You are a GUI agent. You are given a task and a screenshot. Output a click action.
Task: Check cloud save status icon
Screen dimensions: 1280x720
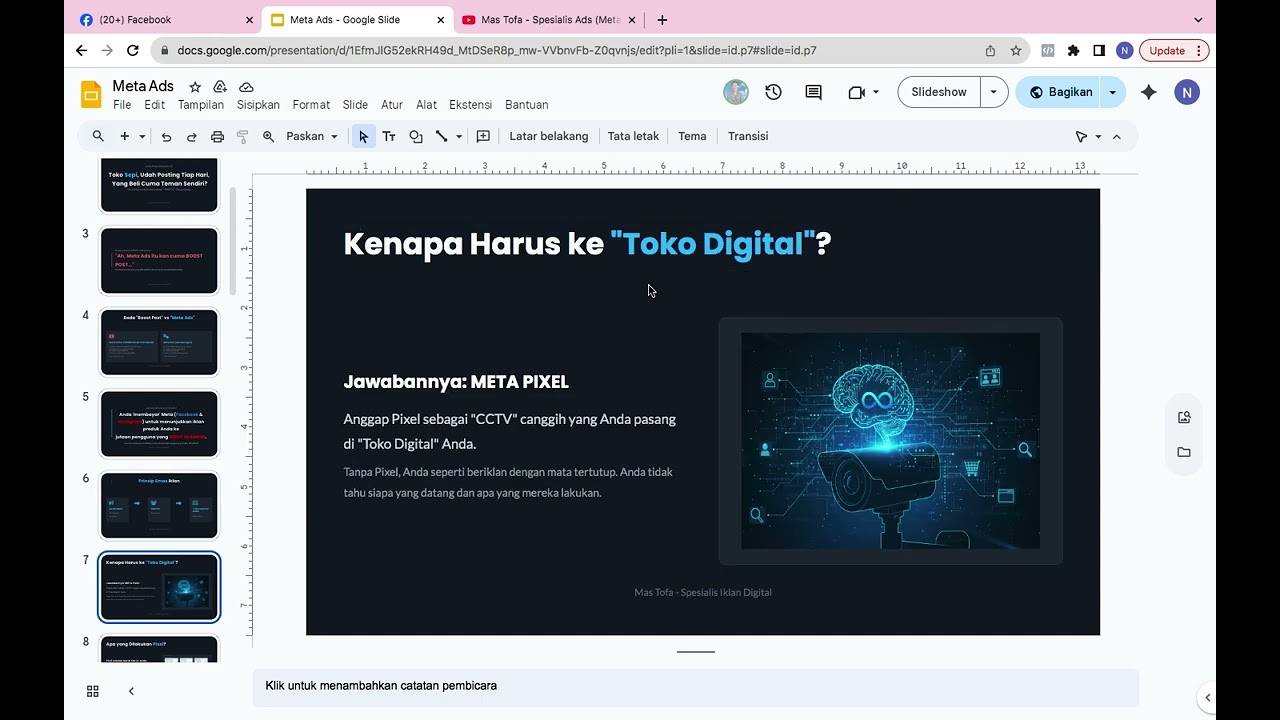coord(246,87)
